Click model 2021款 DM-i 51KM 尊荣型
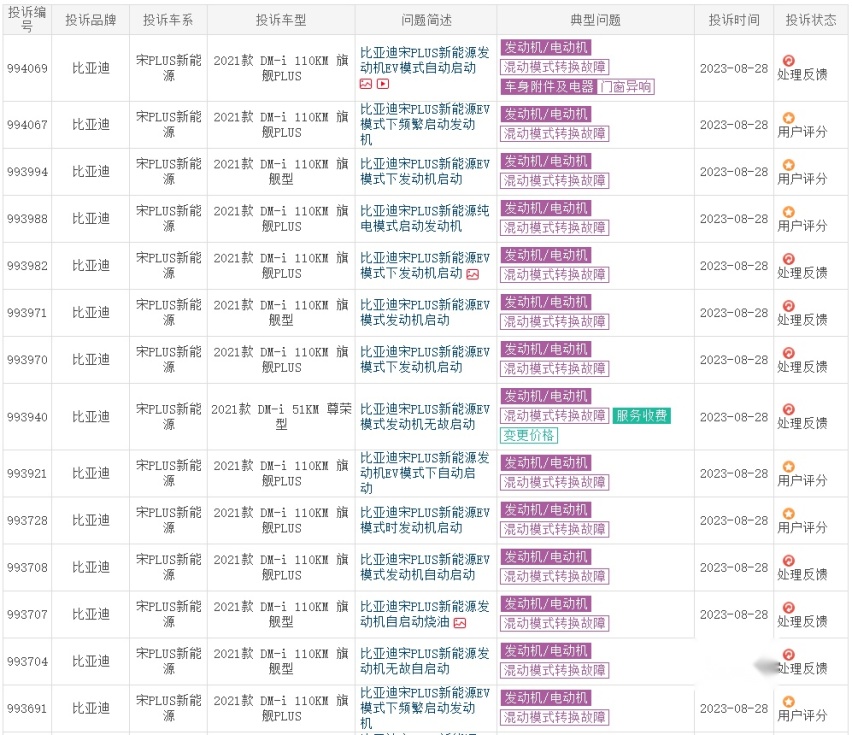The height and width of the screenshot is (735, 852). pos(281,417)
